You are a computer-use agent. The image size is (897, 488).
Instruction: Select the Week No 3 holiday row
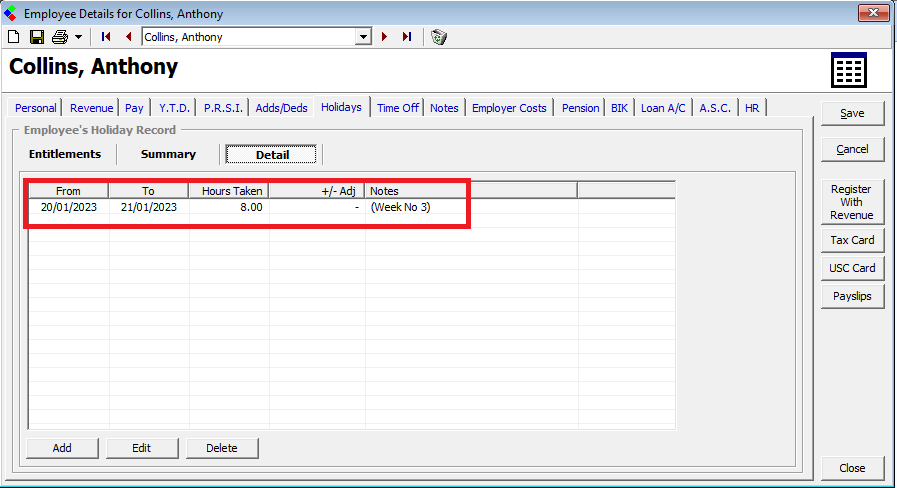pos(250,207)
